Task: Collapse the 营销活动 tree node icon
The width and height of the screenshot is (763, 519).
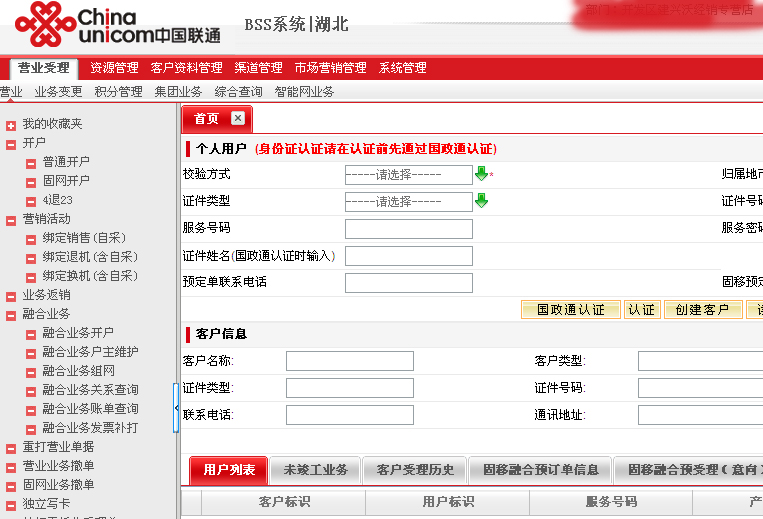Action: click(11, 220)
